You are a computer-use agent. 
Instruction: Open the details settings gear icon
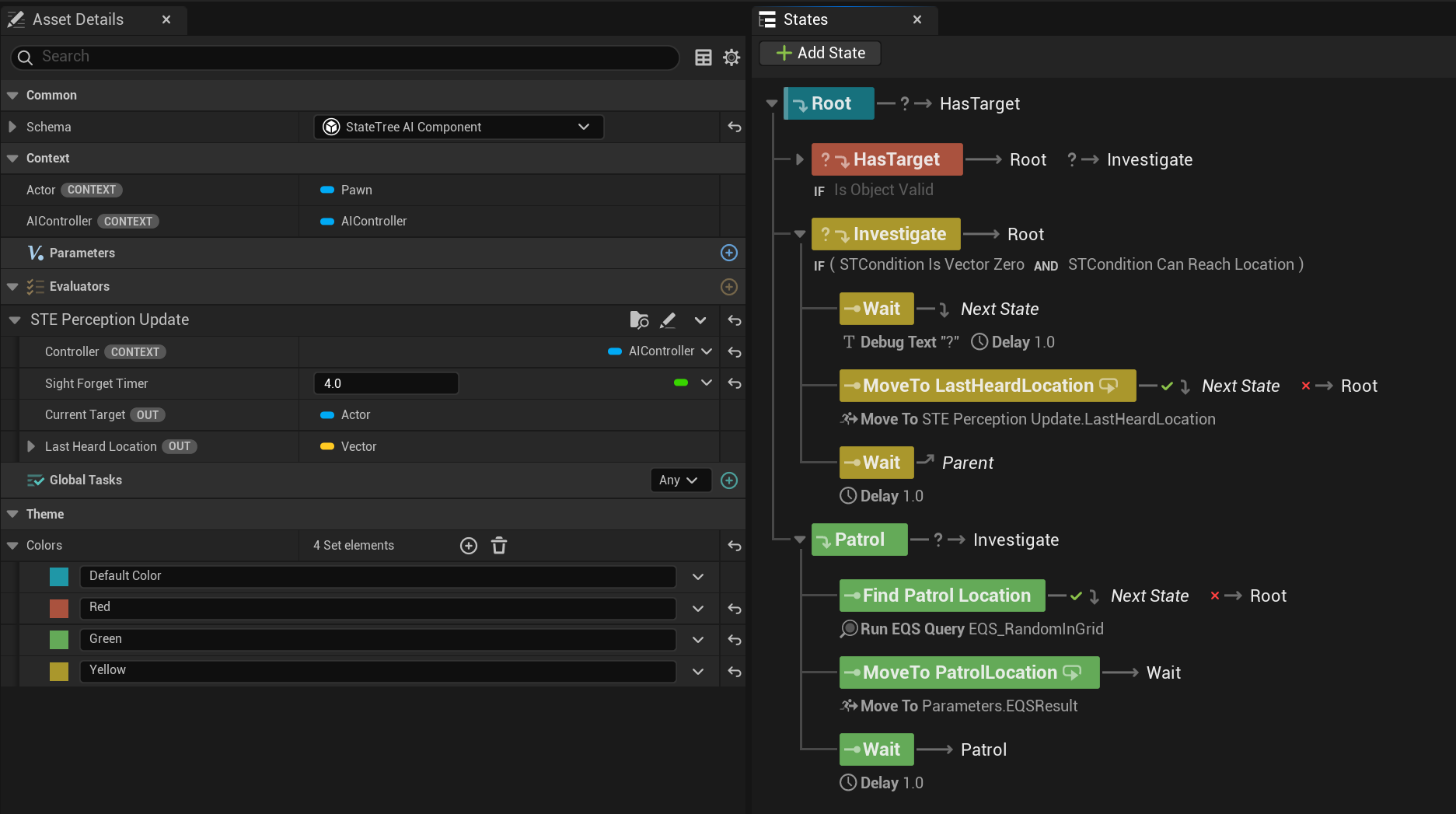tap(731, 58)
